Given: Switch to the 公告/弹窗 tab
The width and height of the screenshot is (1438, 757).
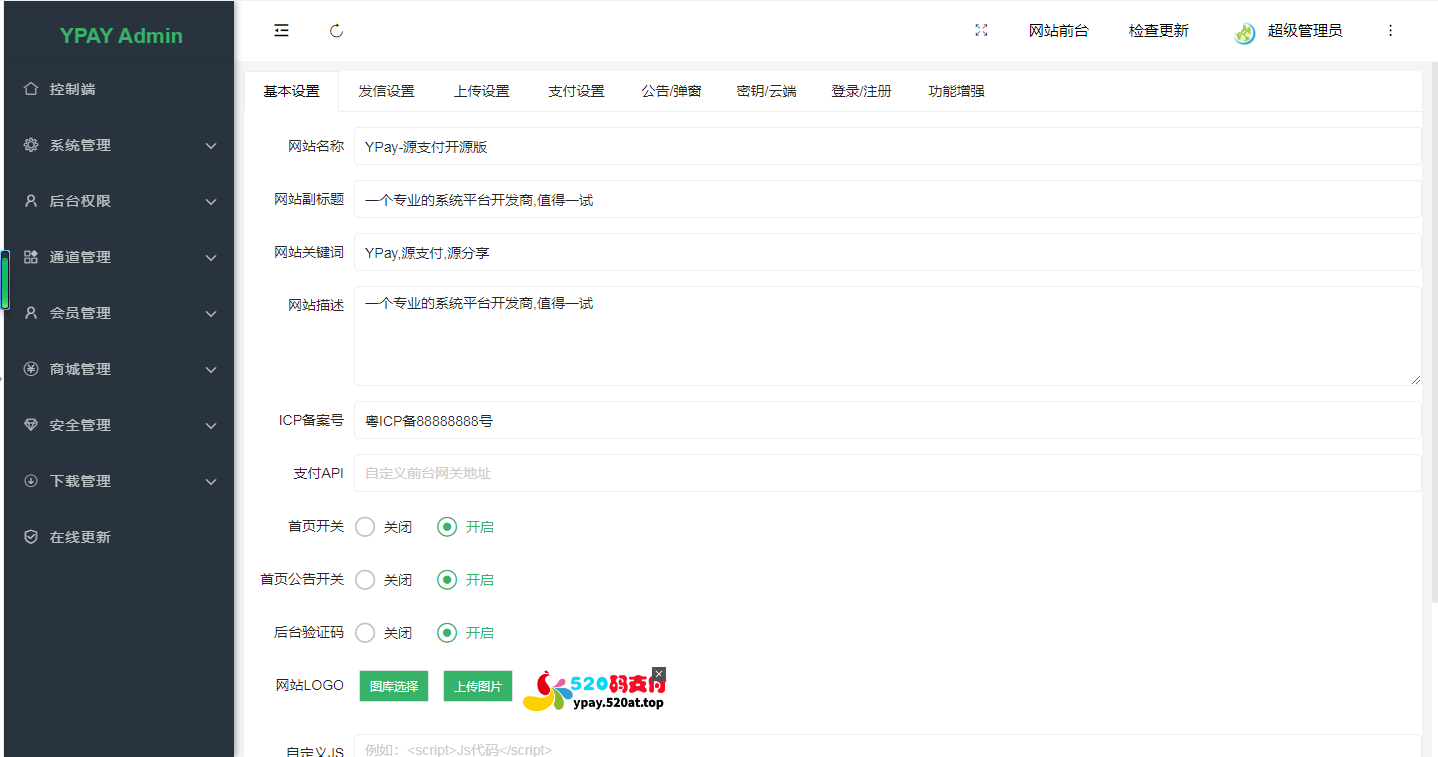Looking at the screenshot, I should (671, 91).
